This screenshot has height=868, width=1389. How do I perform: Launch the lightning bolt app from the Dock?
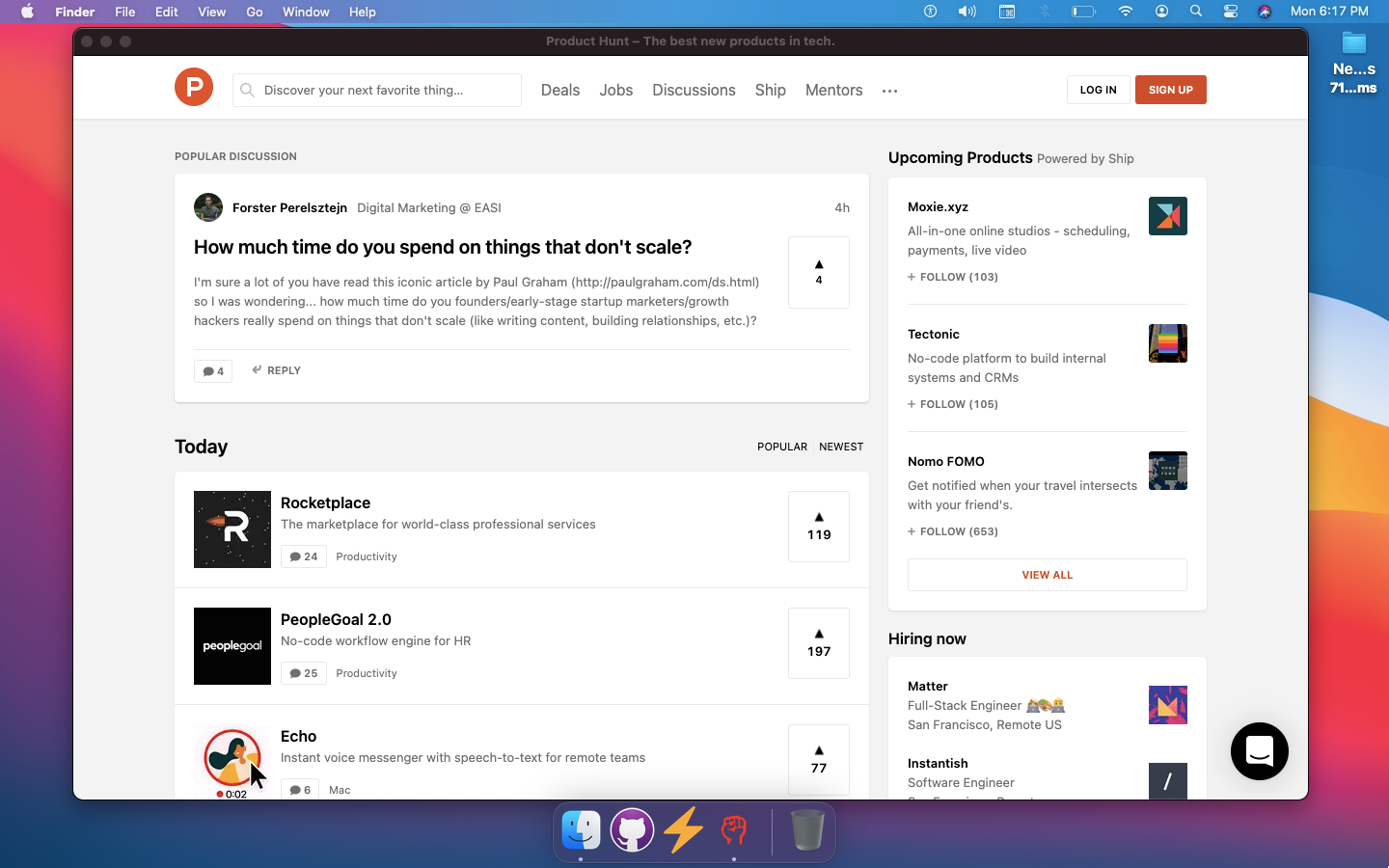point(683,830)
